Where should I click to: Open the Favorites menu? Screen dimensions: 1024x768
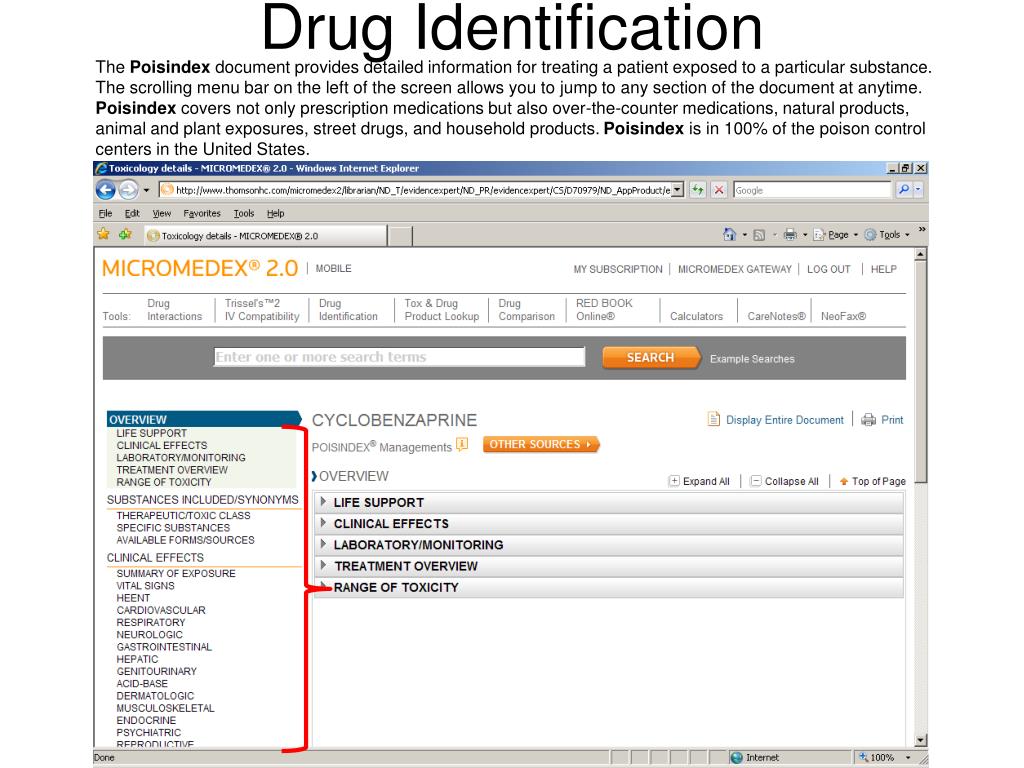202,214
